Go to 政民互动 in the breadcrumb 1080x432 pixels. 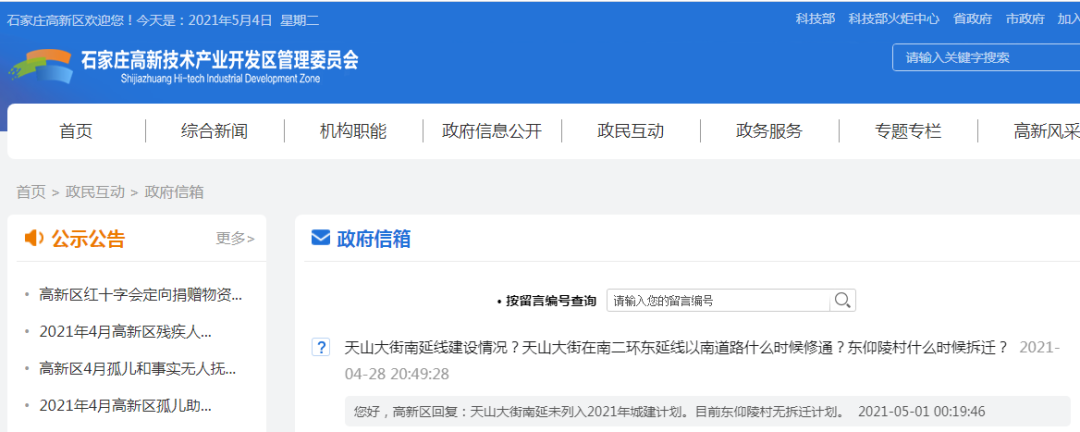click(x=95, y=192)
